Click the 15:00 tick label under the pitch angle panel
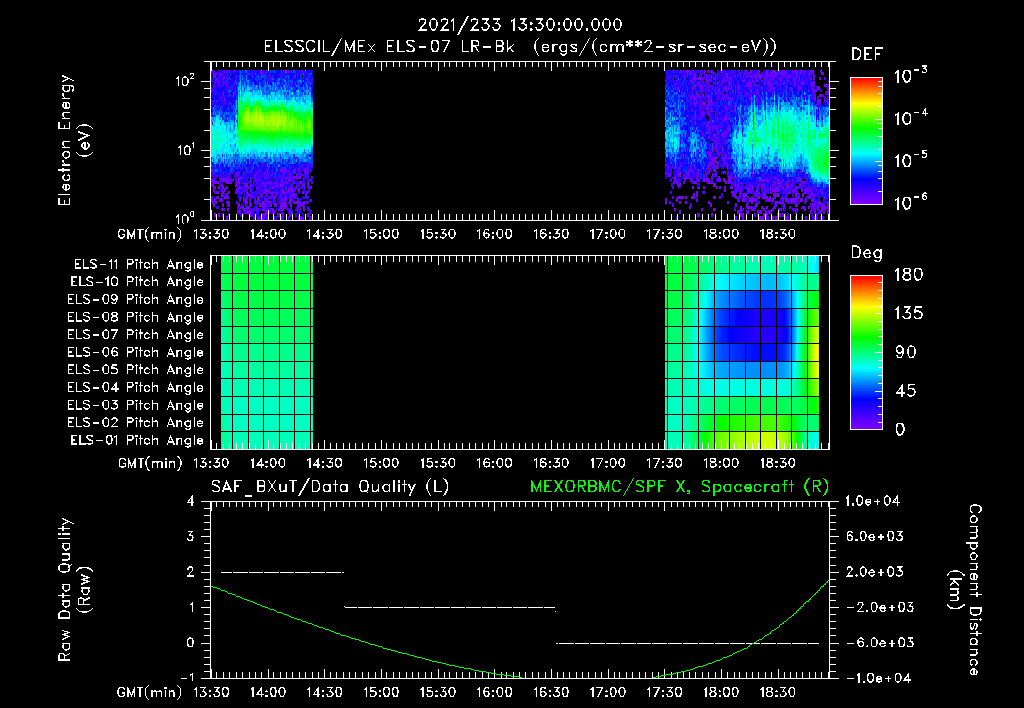This screenshot has width=1024, height=708. (x=381, y=463)
